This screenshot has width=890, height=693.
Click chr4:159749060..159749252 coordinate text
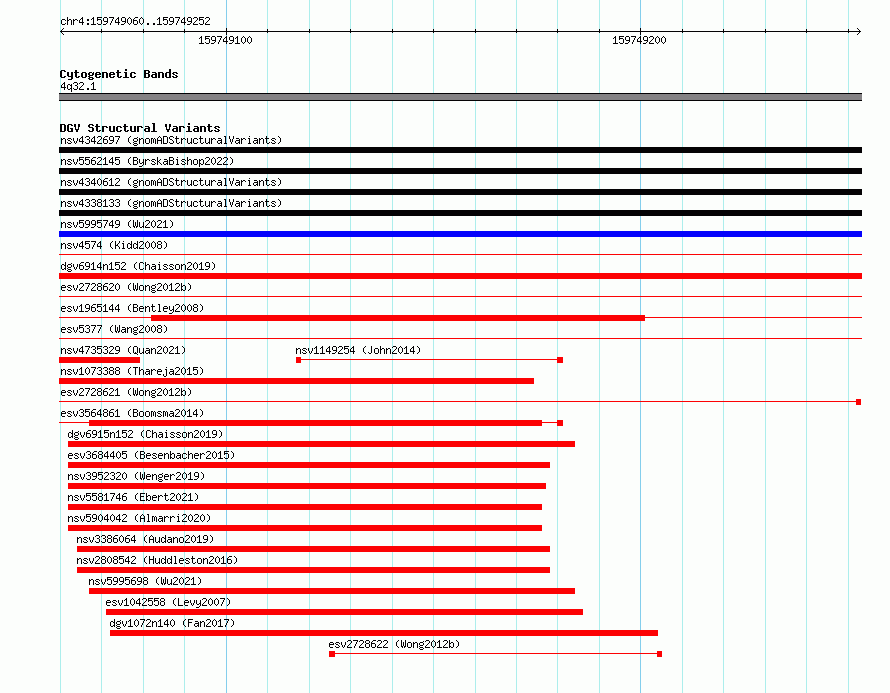(x=135, y=21)
